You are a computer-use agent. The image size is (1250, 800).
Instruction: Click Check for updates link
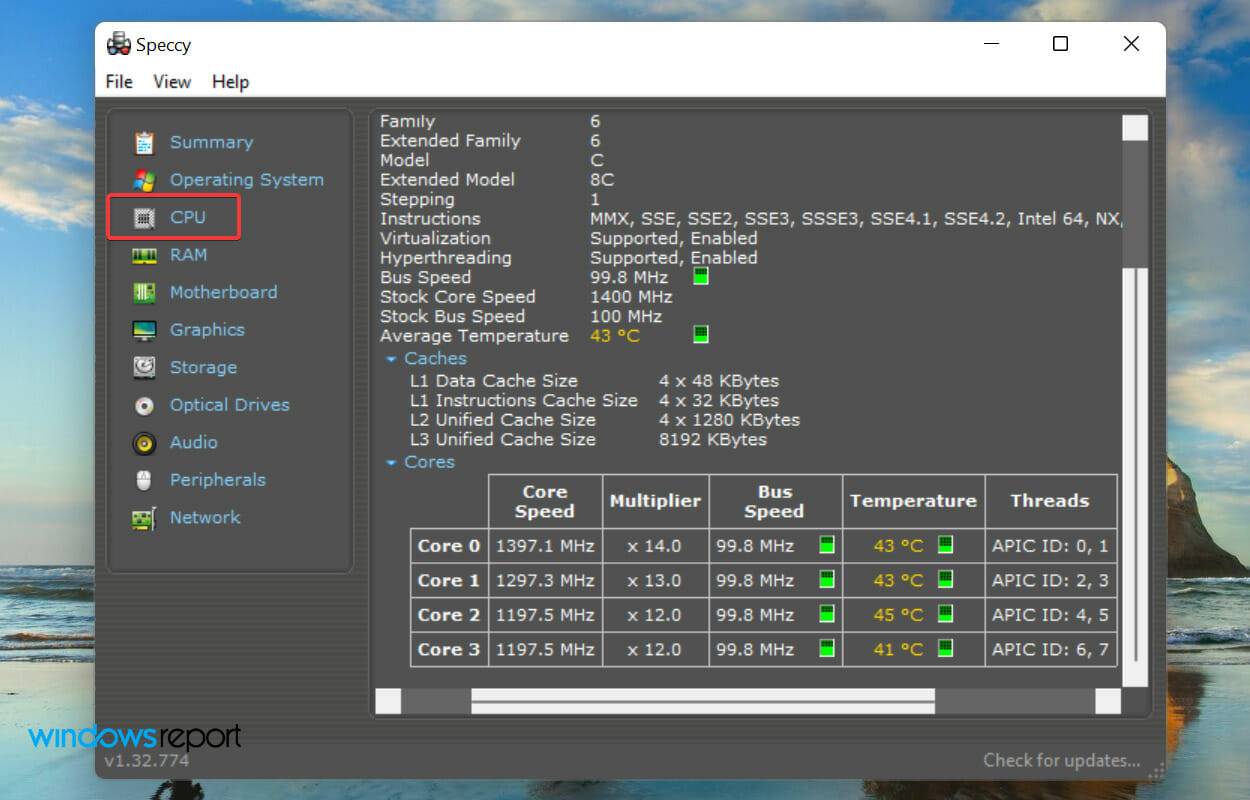pos(1061,760)
